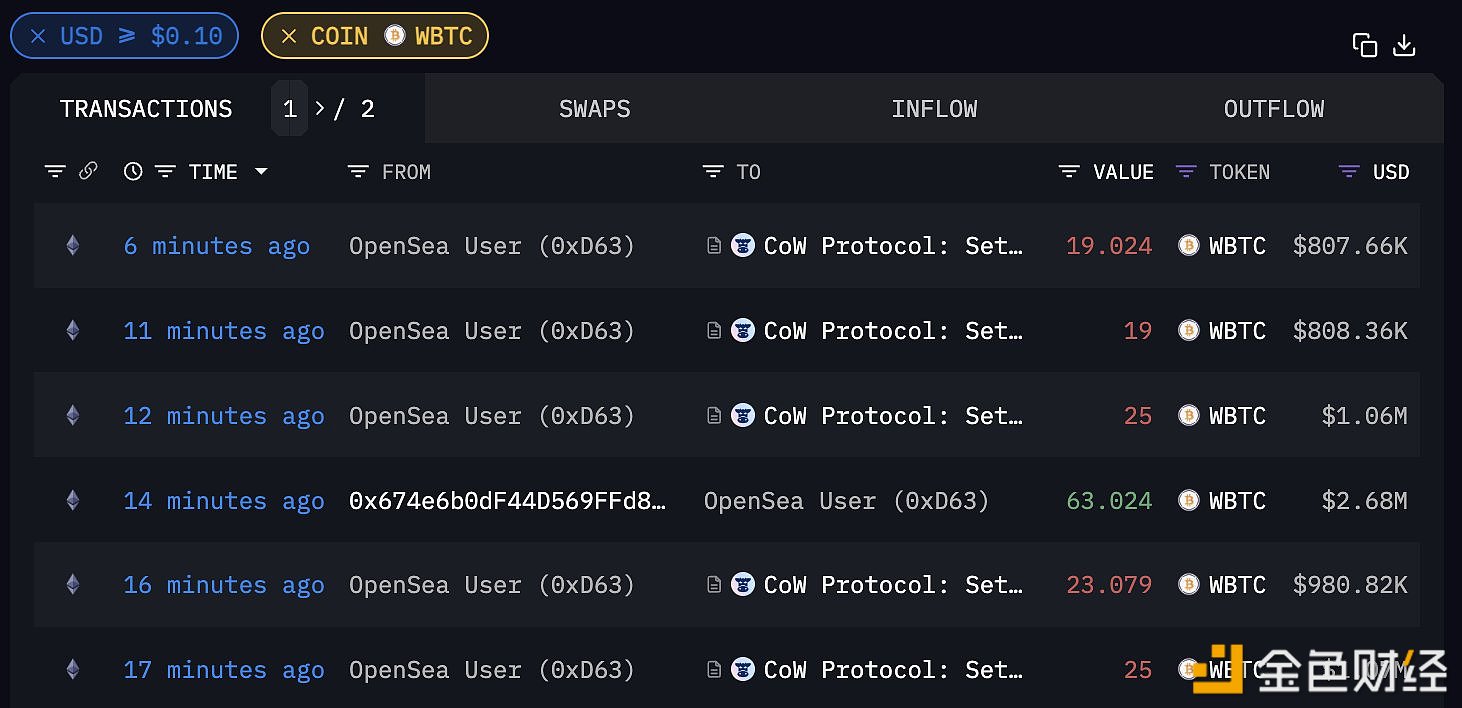1462x708 pixels.
Task: Click Ethereum icon in 6 minutes ago row
Action: [x=72, y=245]
